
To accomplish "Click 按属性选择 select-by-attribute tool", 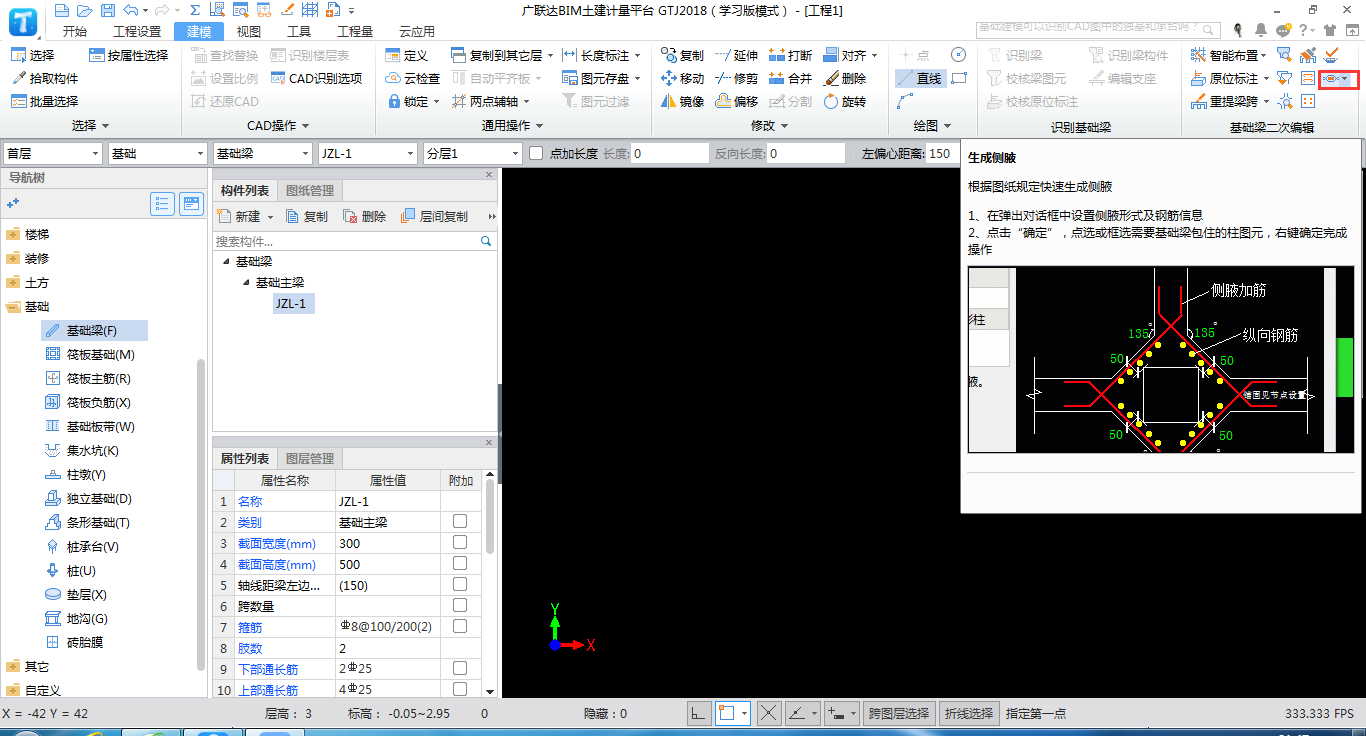I will coord(129,55).
